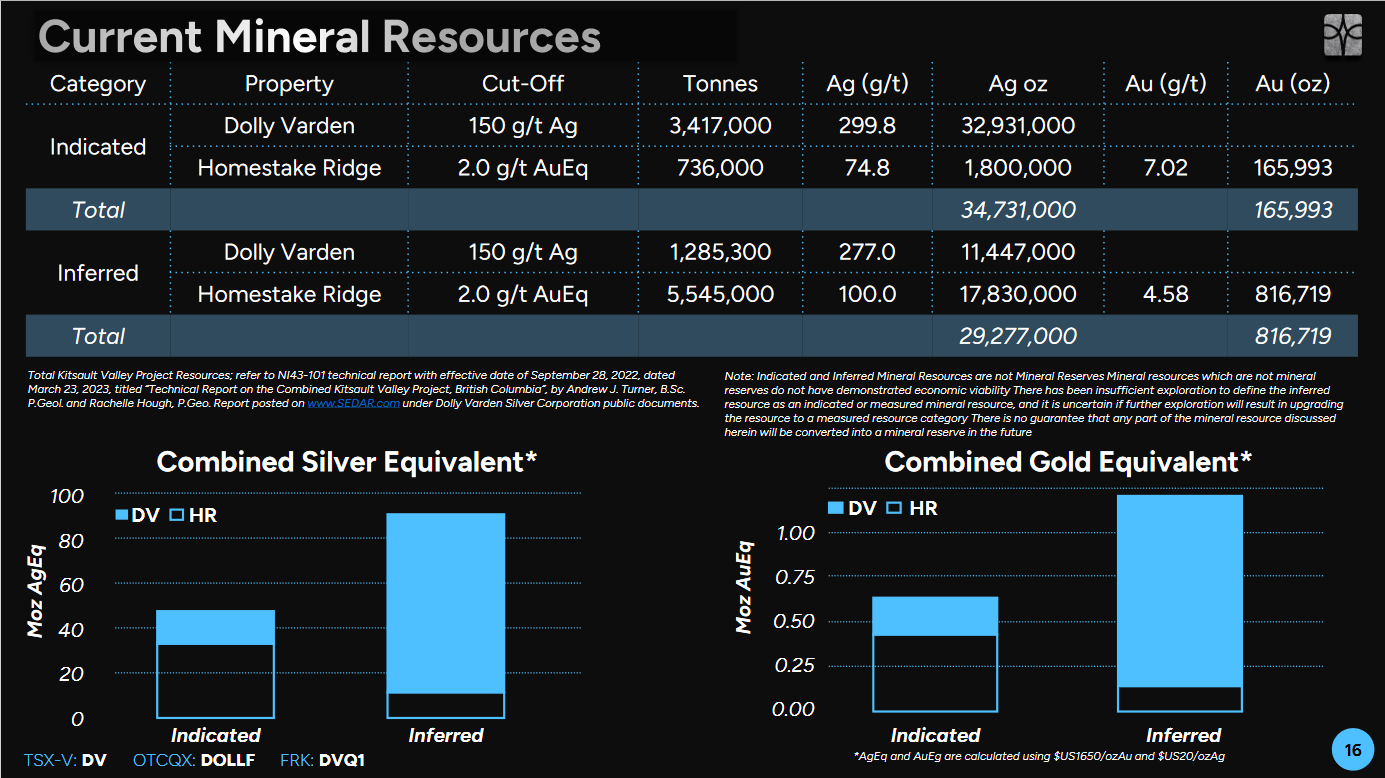
Task: Click the OTCQX: DOLLF ticker text
Action: (x=194, y=760)
